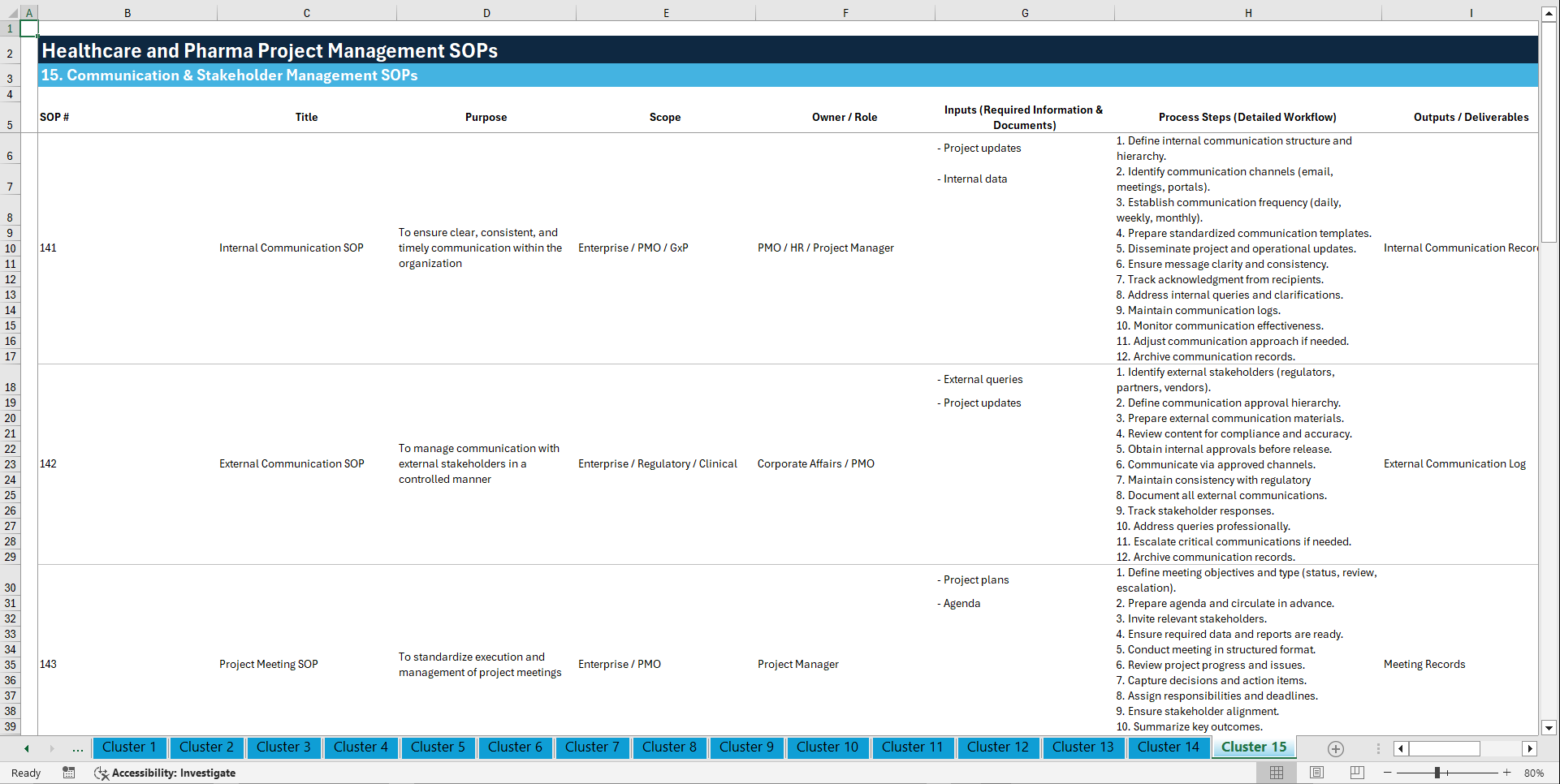The width and height of the screenshot is (1560, 784).
Task: Switch to the Cluster 11 sheet
Action: coord(913,747)
